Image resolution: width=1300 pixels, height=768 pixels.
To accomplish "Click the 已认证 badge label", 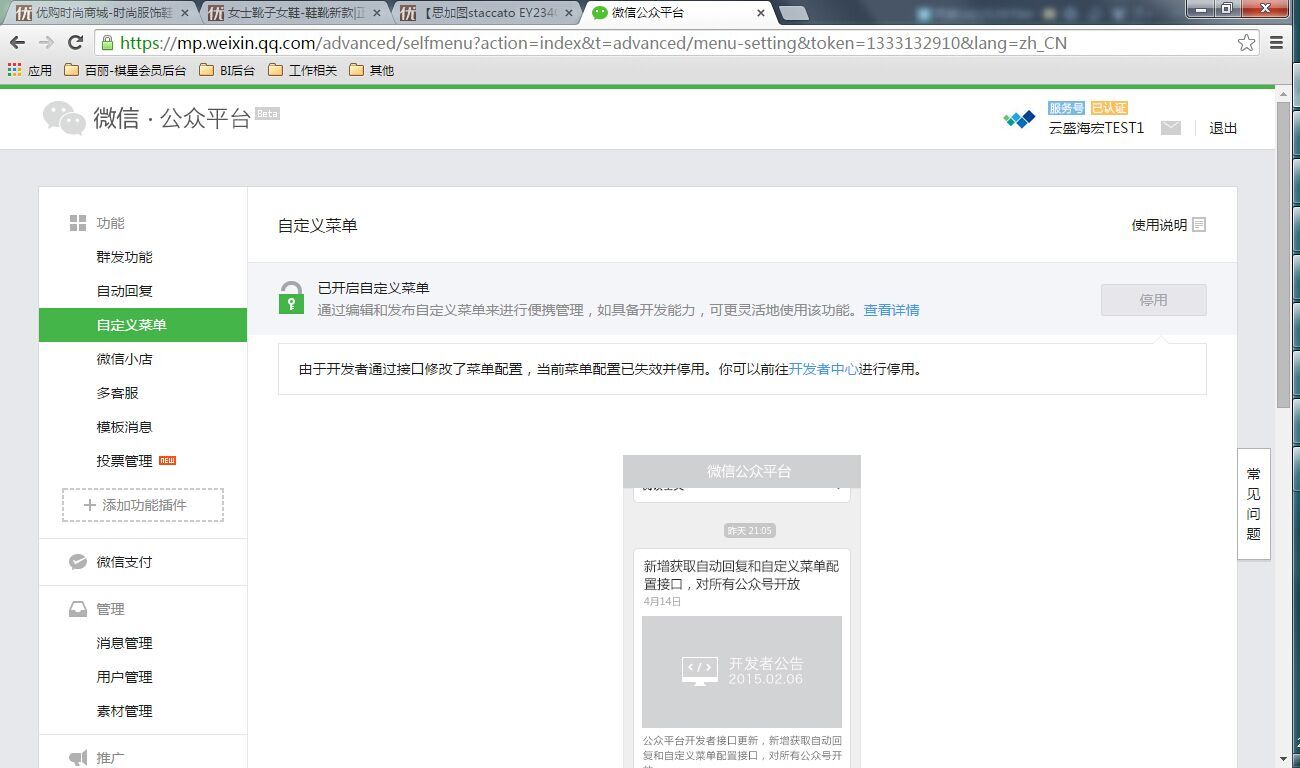I will [1109, 108].
